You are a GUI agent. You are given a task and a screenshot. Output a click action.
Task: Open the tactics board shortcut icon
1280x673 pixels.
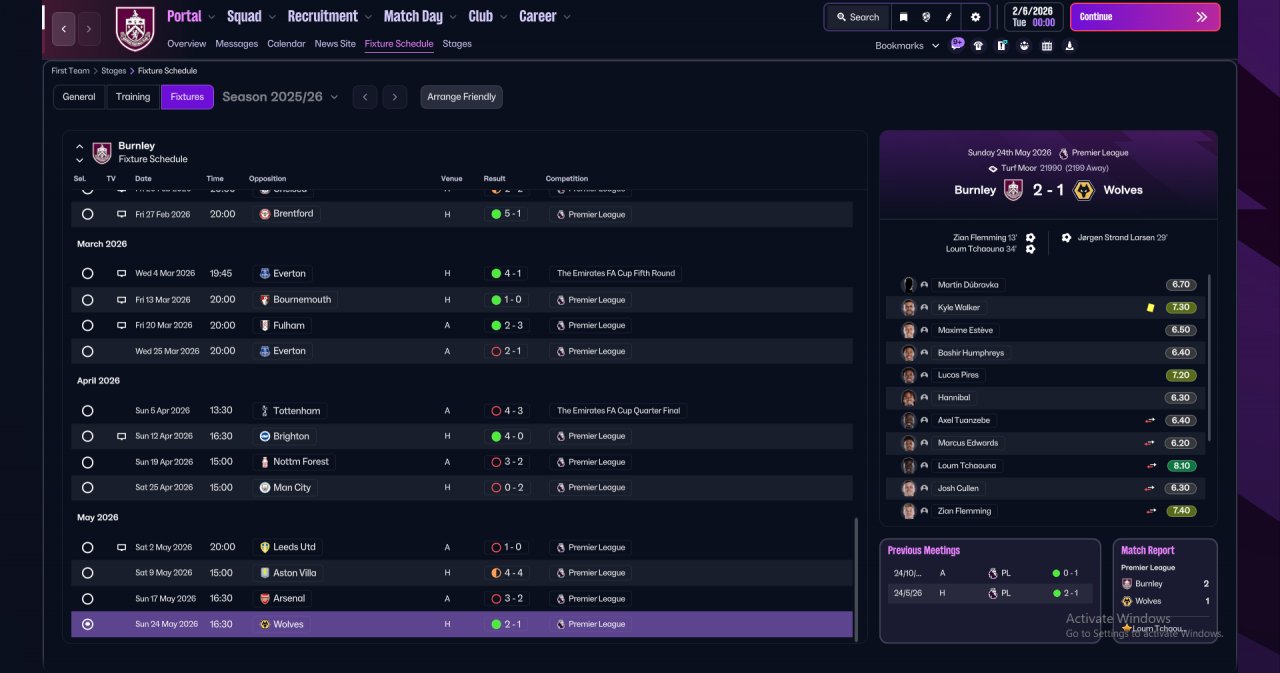pyautogui.click(x=1001, y=45)
